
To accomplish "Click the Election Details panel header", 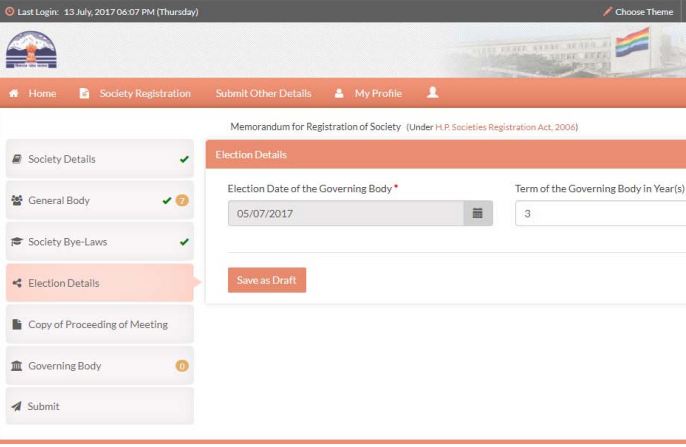I will click(446, 154).
